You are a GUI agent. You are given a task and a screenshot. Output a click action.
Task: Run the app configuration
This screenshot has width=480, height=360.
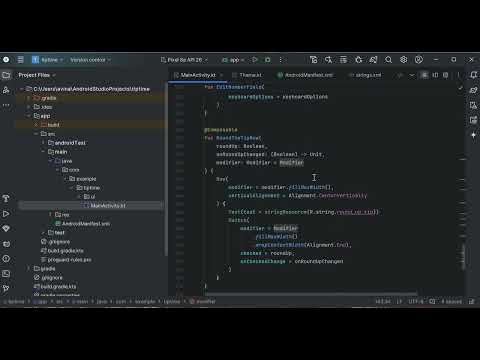255,60
